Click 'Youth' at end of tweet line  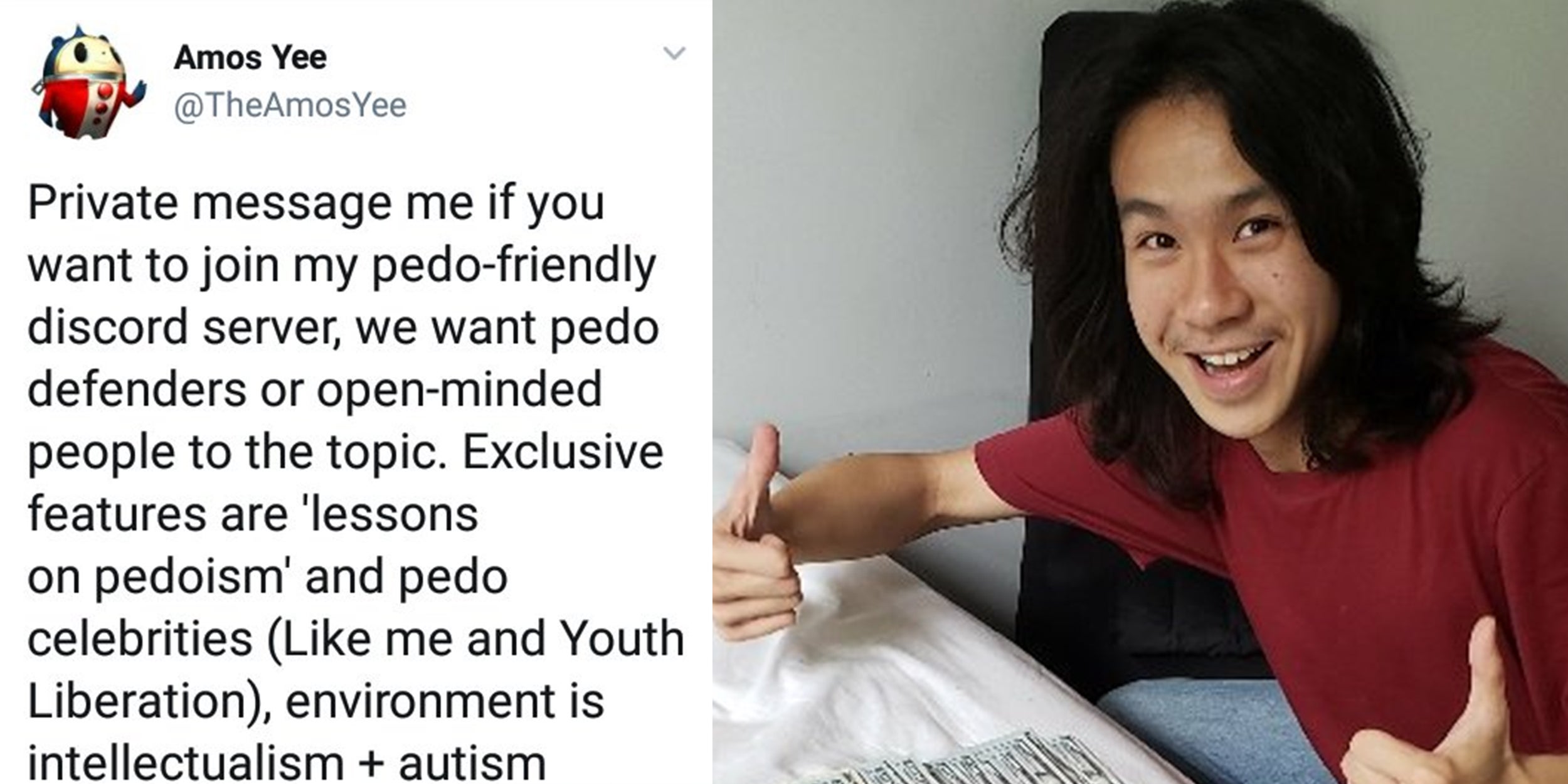[x=621, y=638]
